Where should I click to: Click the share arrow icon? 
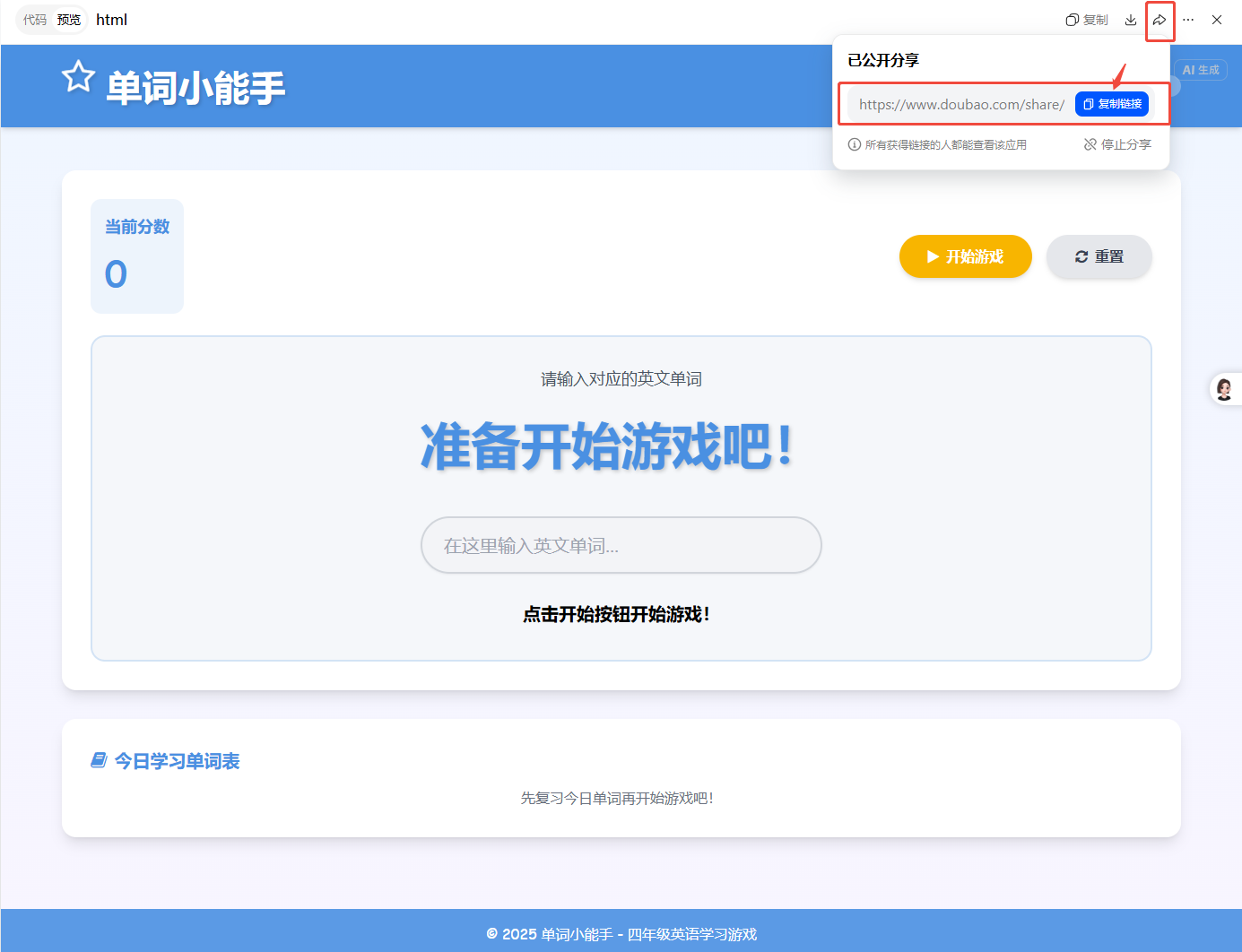[1159, 20]
